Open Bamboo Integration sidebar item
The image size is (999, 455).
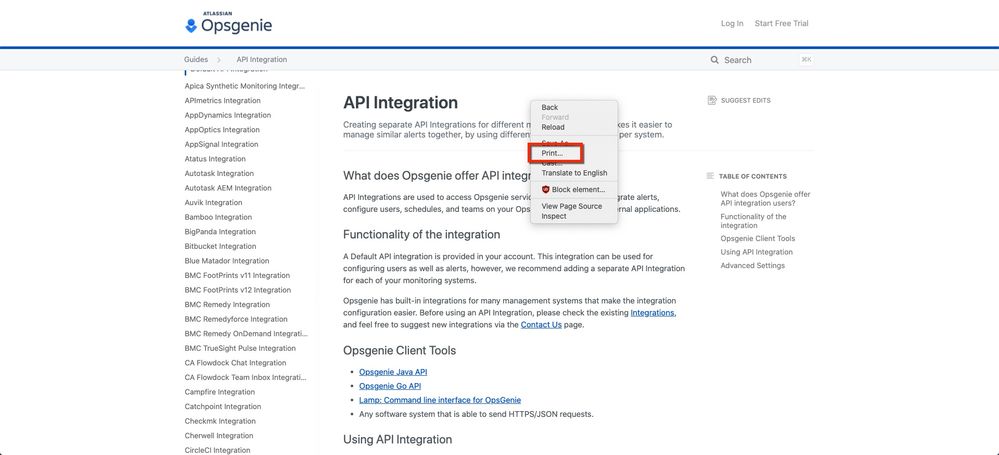pyautogui.click(x=219, y=217)
